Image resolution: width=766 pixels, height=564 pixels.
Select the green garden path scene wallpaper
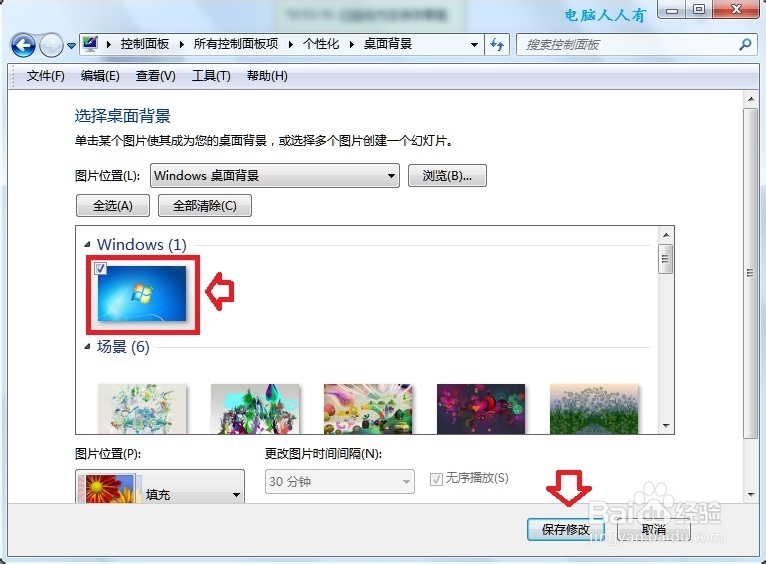tap(594, 409)
